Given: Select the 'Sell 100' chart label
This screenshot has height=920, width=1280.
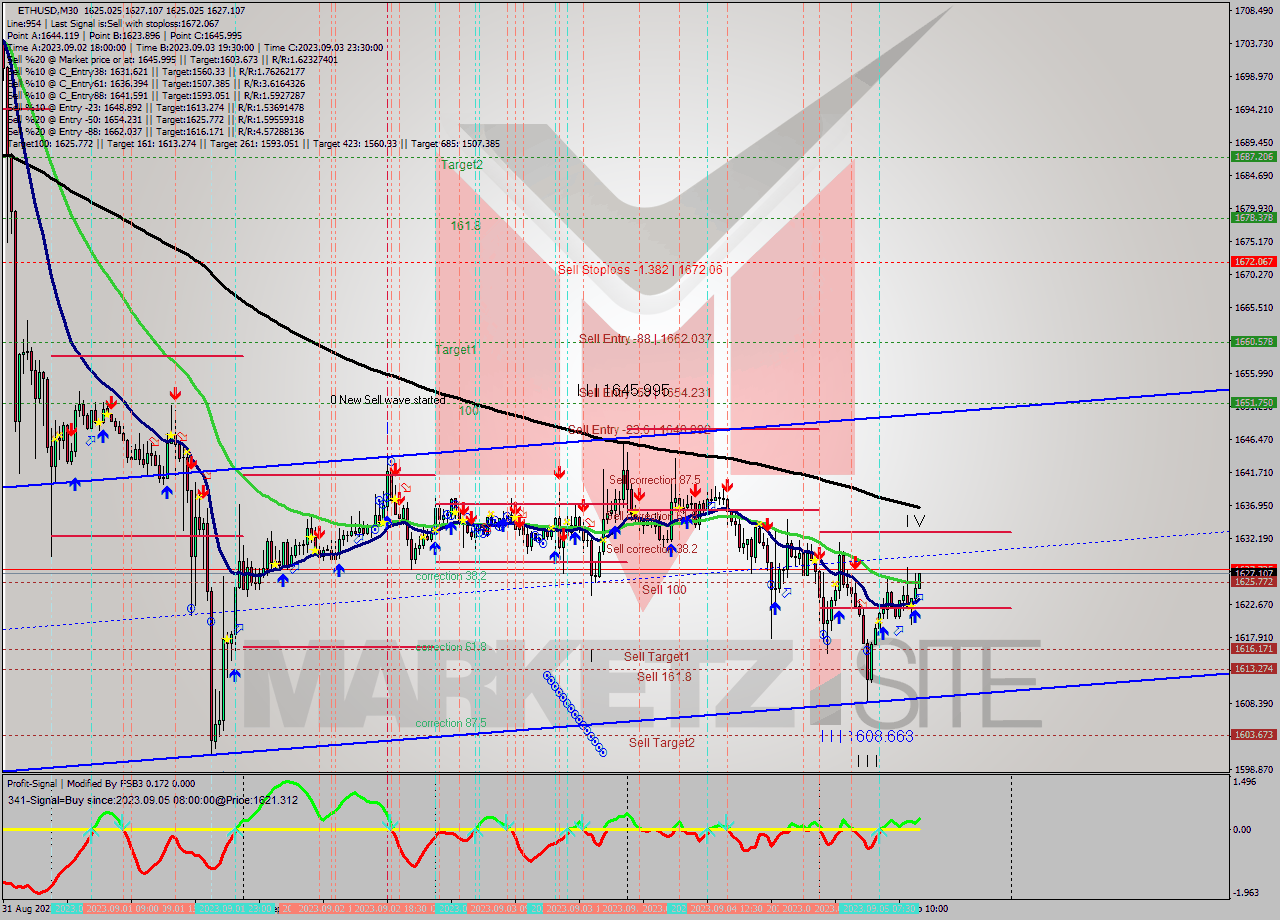Looking at the screenshot, I should click(x=664, y=590).
